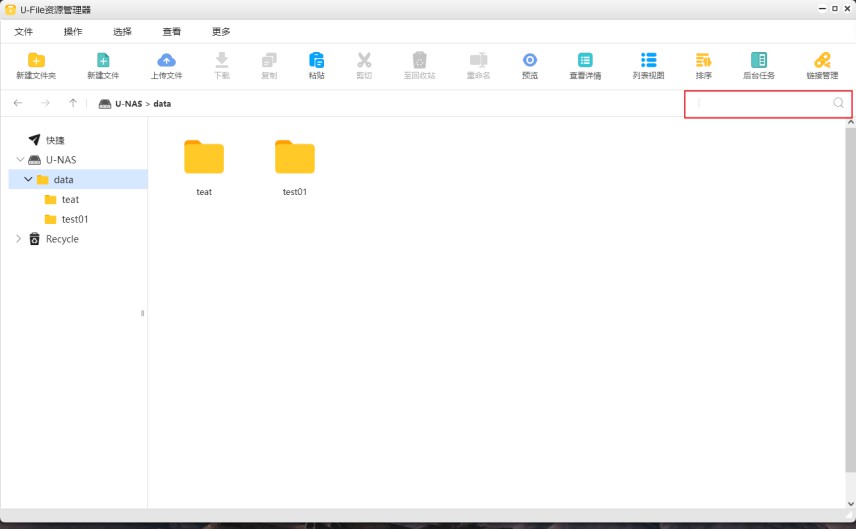Open View Details (查看详情) icon
The height and width of the screenshot is (529, 856).
(x=585, y=61)
